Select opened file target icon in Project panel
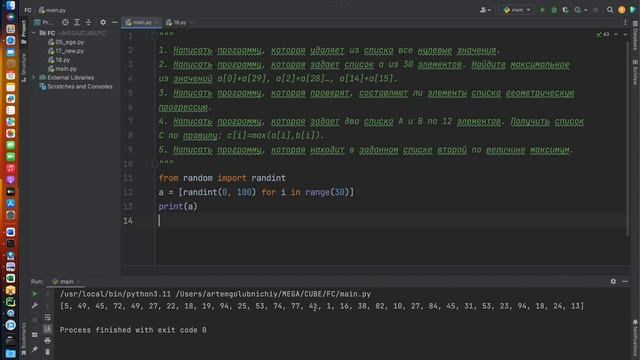The height and width of the screenshot is (360, 640). 65,22
